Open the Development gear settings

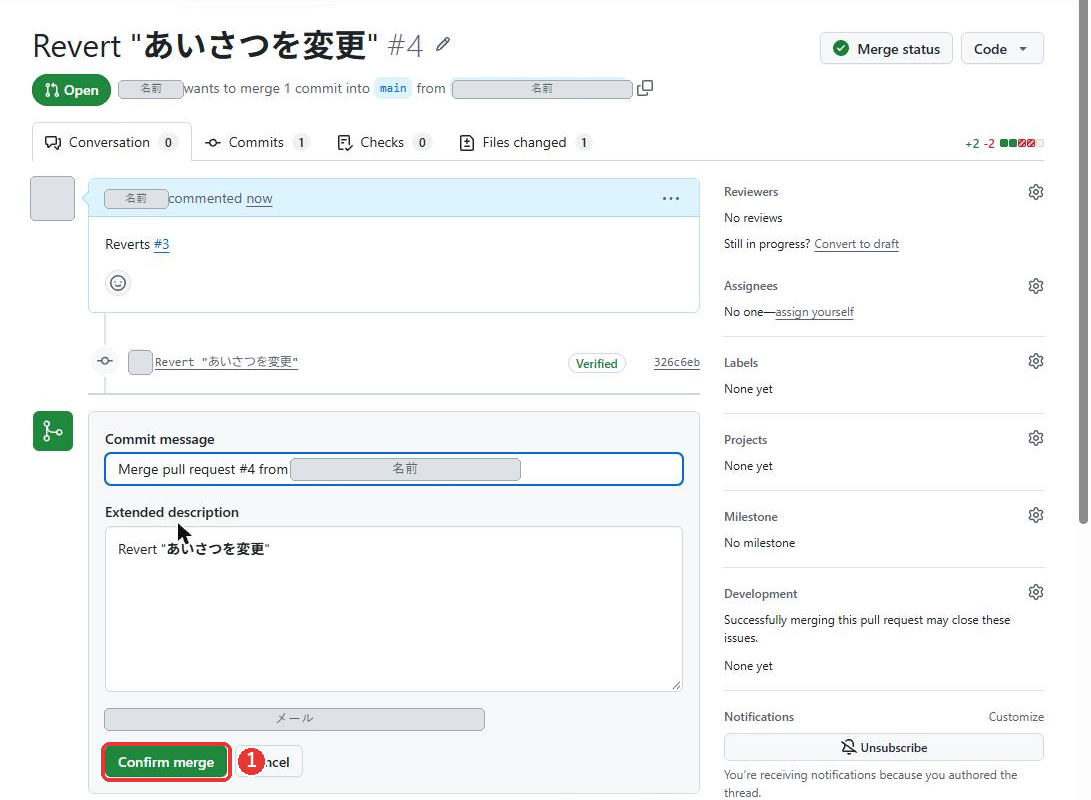tap(1035, 592)
